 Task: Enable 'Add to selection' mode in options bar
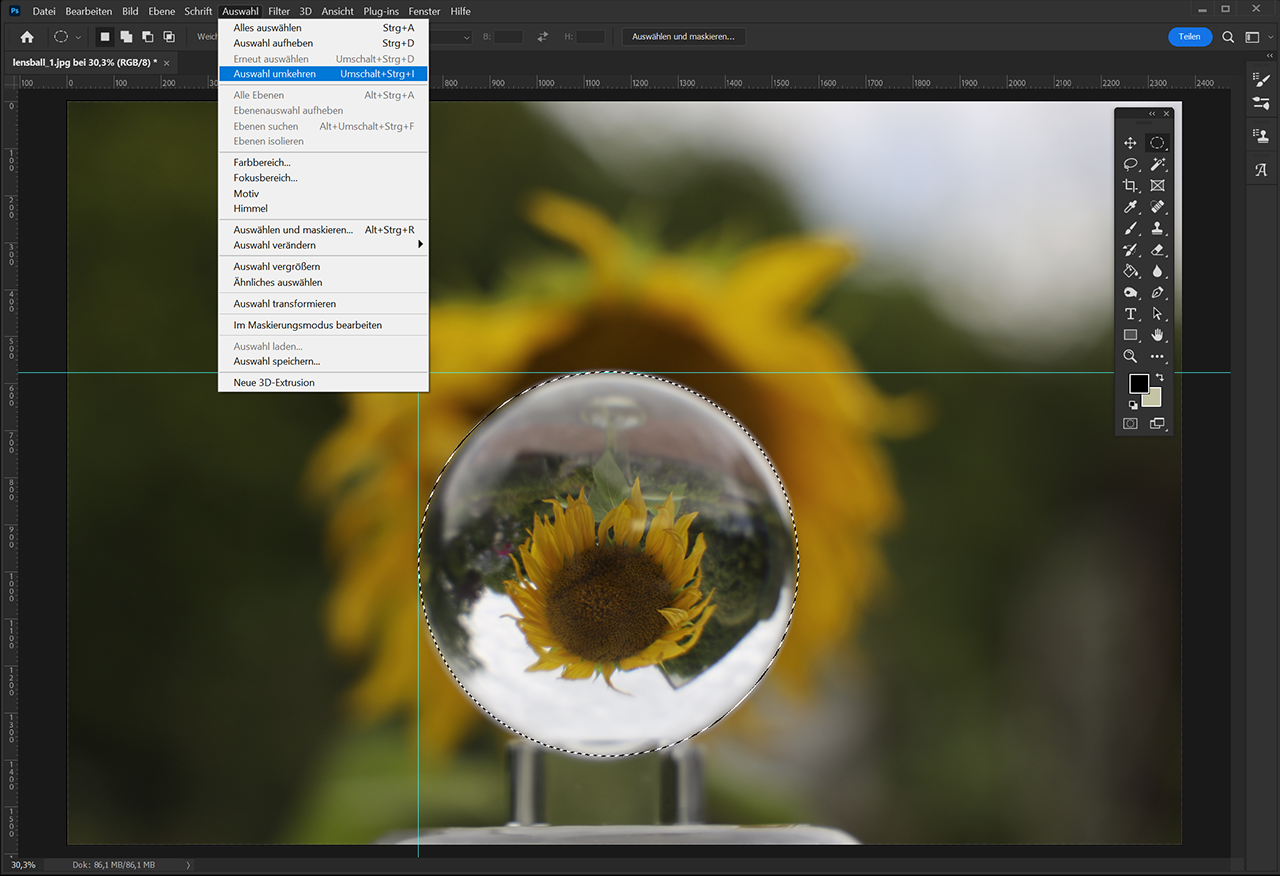click(126, 37)
